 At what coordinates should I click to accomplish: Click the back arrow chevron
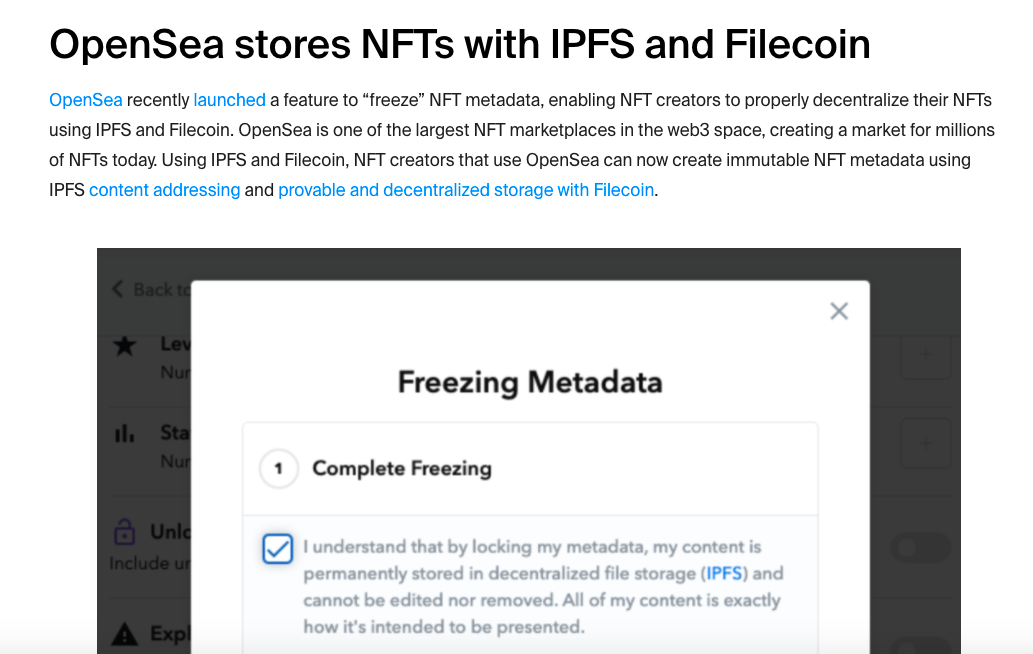click(118, 289)
